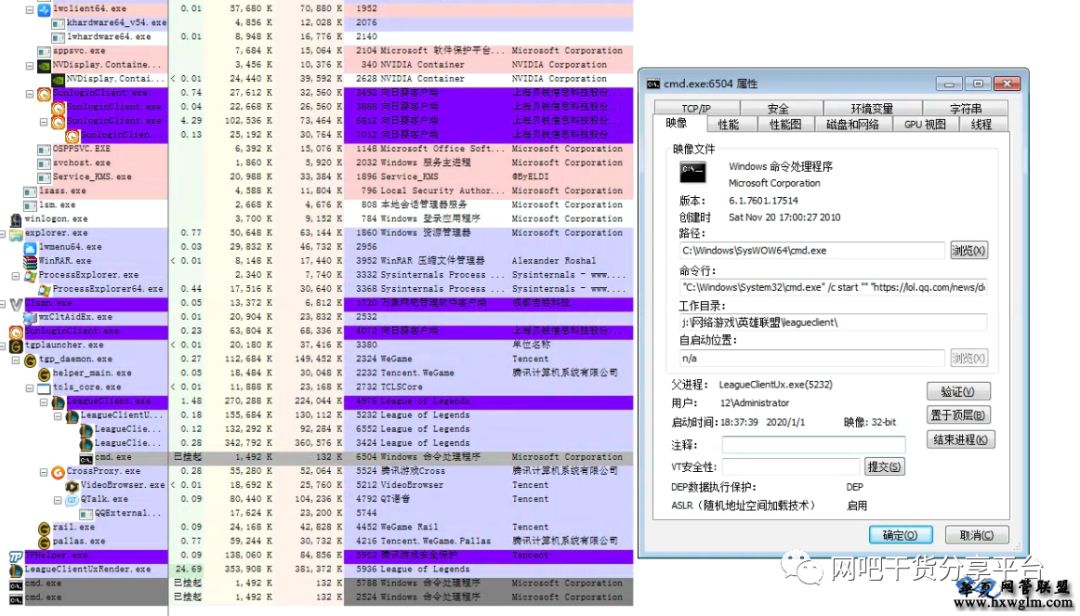Image resolution: width=1080 pixels, height=616 pixels.
Task: Switch to the 线程 tab
Action: pyautogui.click(x=982, y=124)
